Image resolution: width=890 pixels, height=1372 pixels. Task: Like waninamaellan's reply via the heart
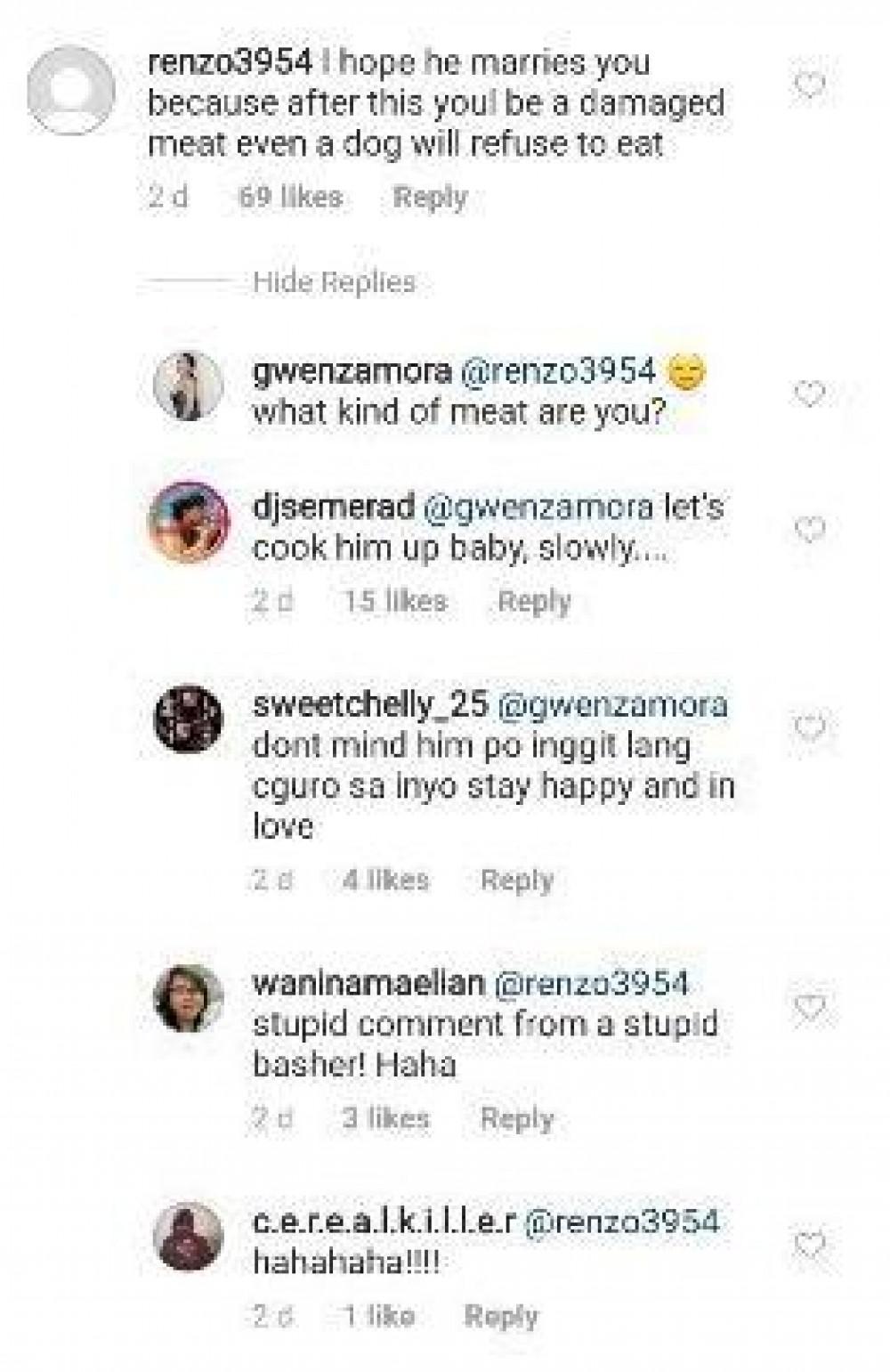(809, 1007)
